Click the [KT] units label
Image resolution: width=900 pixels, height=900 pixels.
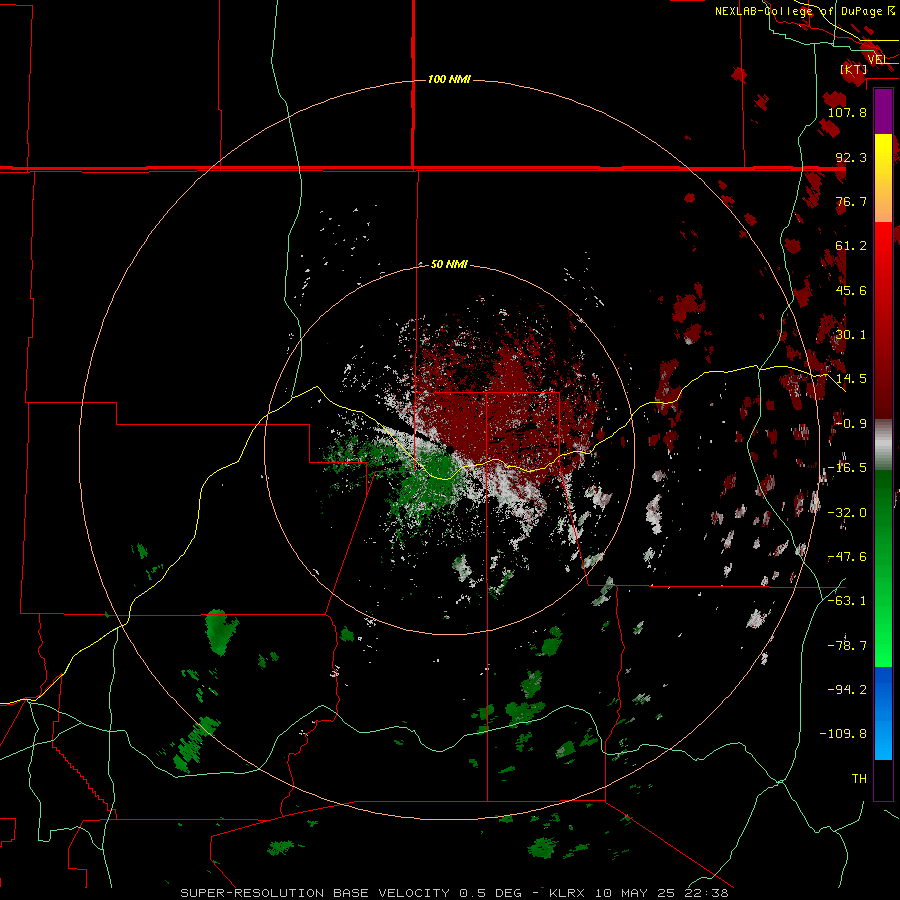854,69
